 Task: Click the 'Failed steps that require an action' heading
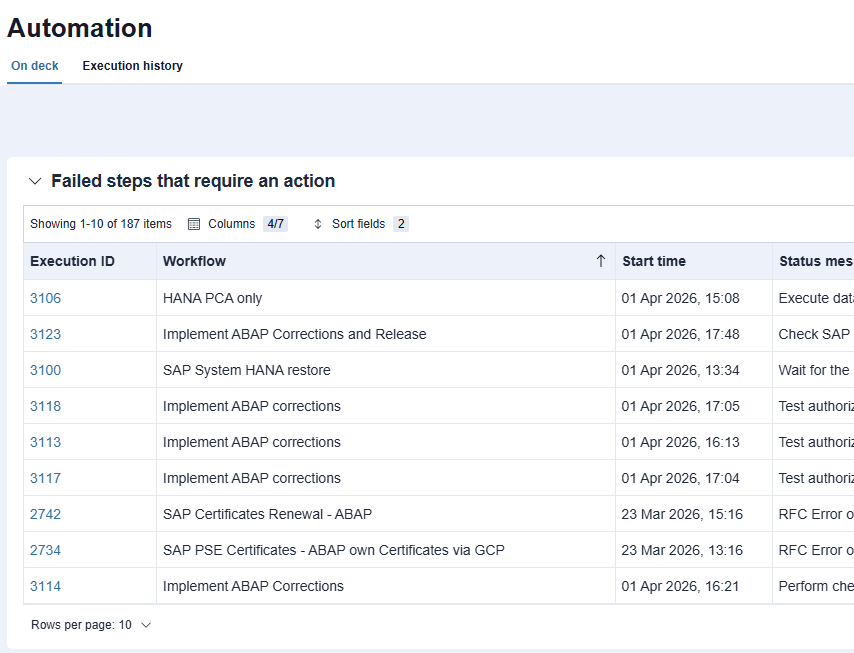pyautogui.click(x=193, y=181)
